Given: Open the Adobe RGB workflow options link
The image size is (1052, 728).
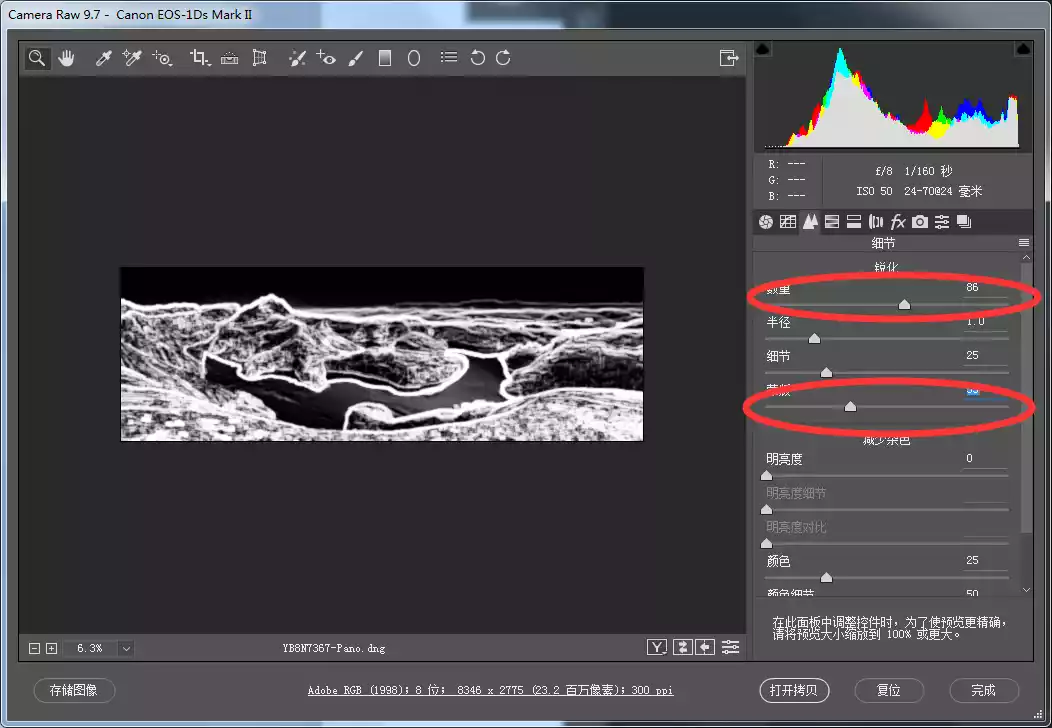Looking at the screenshot, I should click(490, 691).
